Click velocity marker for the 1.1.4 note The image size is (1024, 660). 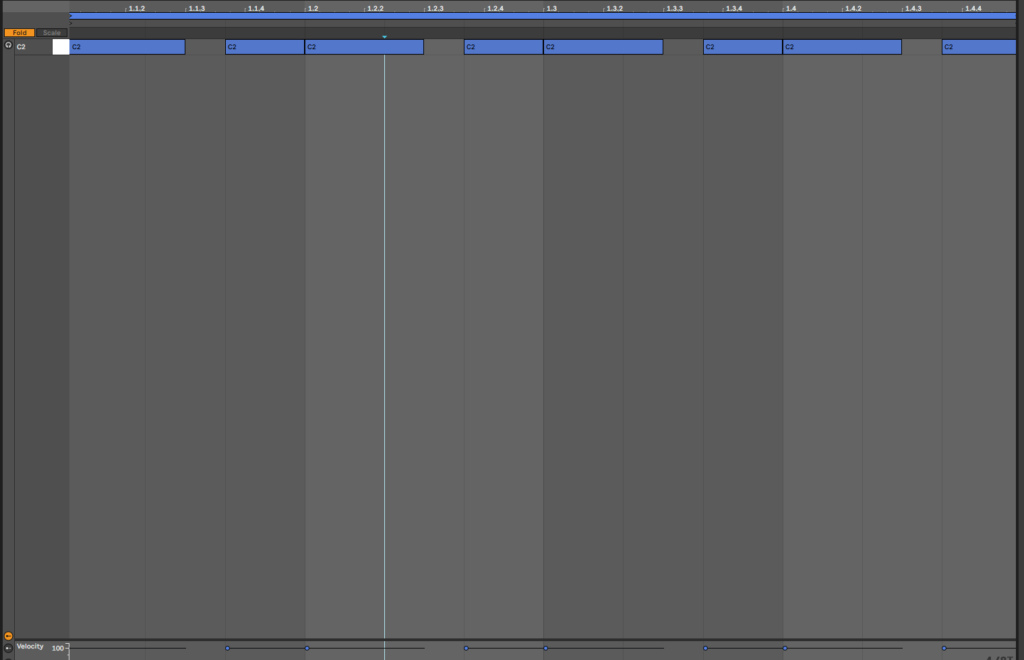(228, 648)
